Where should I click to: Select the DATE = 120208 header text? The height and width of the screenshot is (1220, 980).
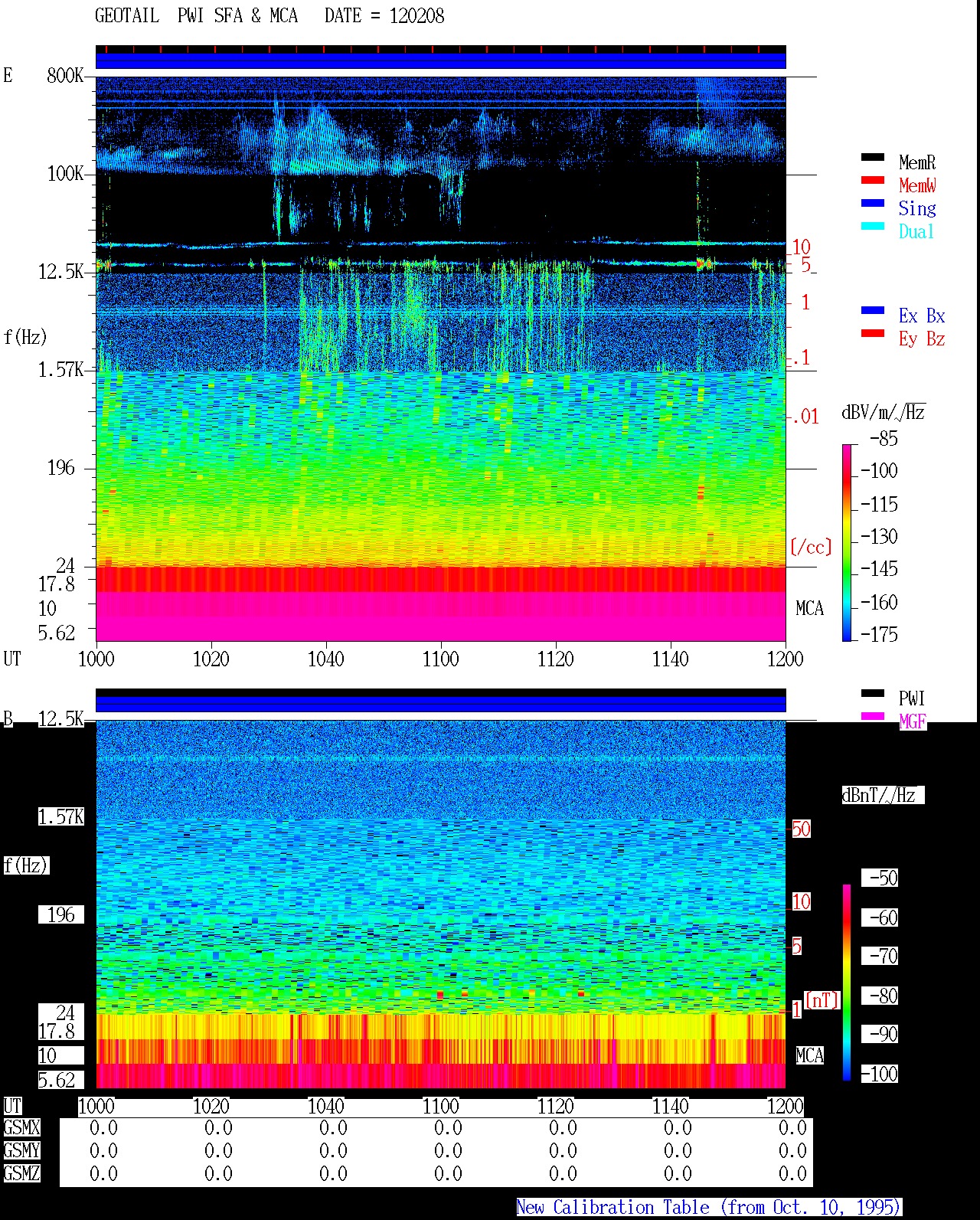384,16
